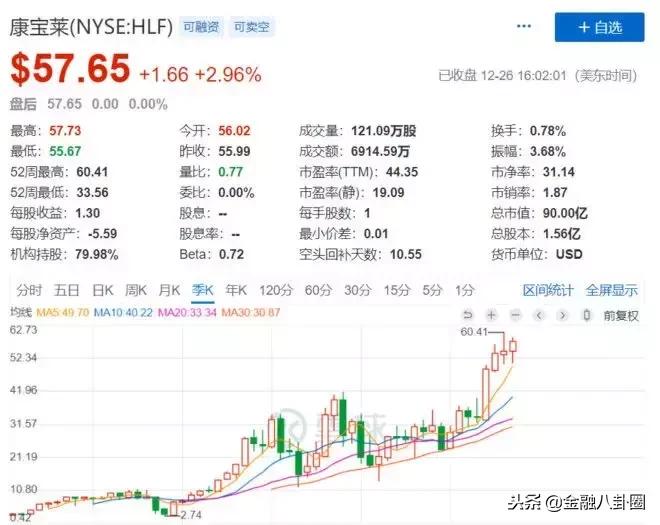Switch to 年K tab
660x525 pixels.
pyautogui.click(x=236, y=290)
